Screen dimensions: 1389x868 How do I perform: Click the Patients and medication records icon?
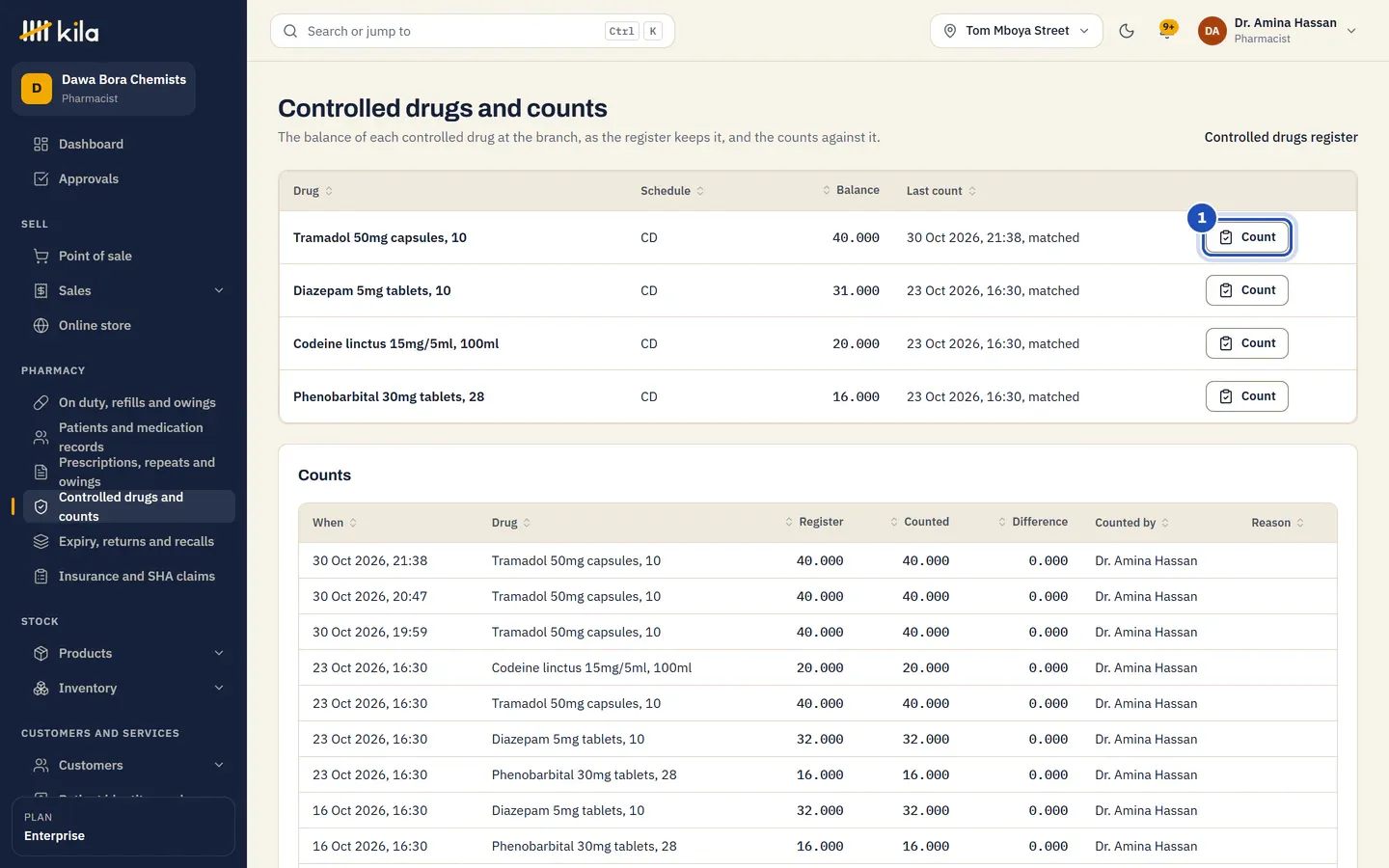(x=41, y=437)
